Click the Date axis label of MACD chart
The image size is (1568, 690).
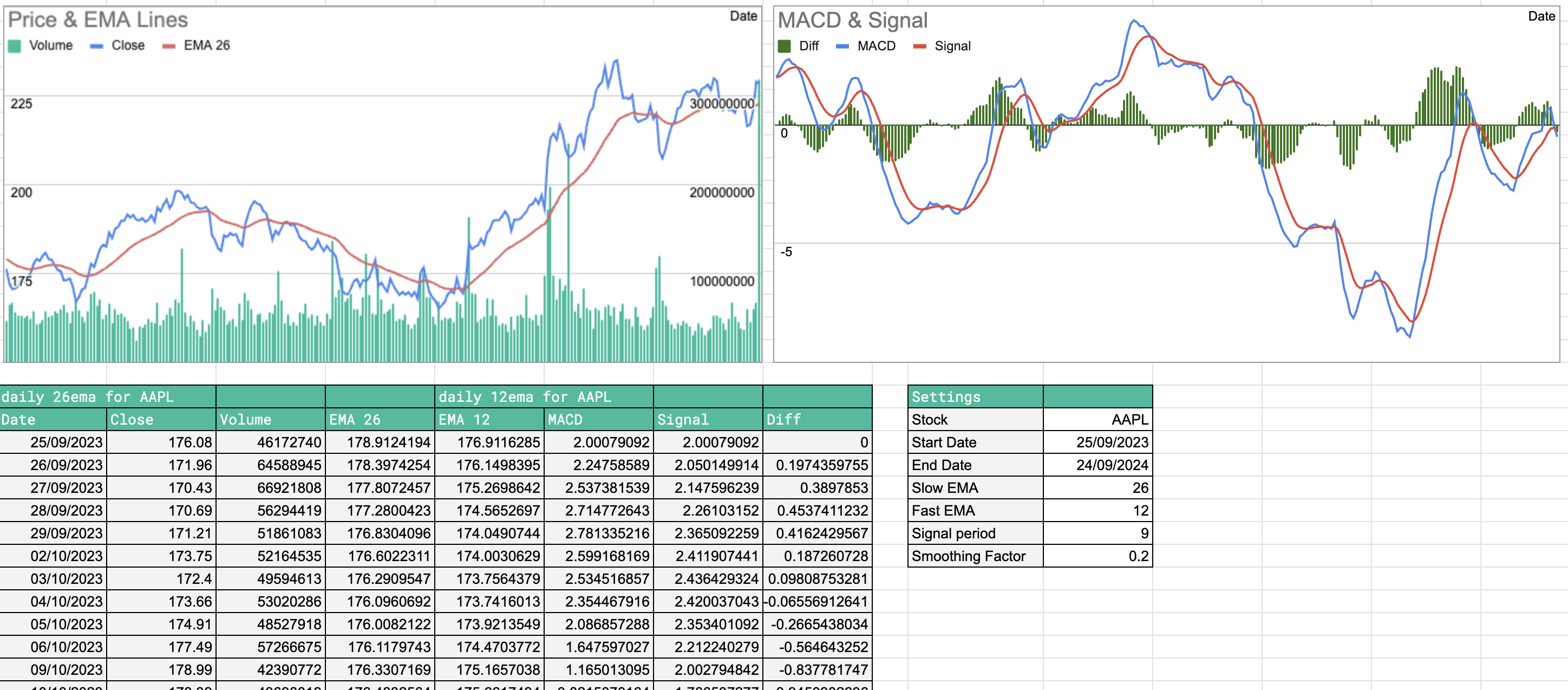[x=1541, y=16]
